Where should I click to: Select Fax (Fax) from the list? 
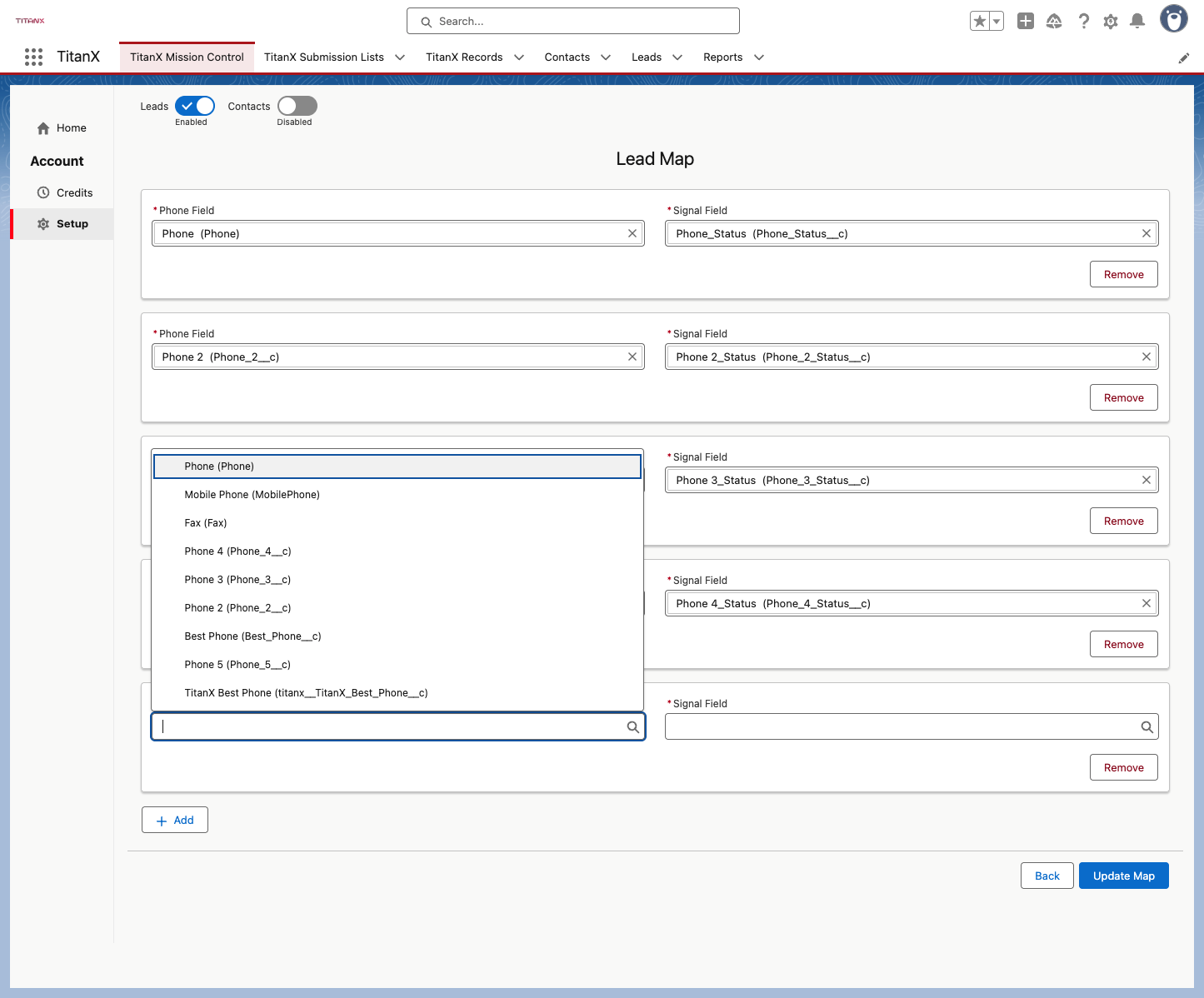397,523
